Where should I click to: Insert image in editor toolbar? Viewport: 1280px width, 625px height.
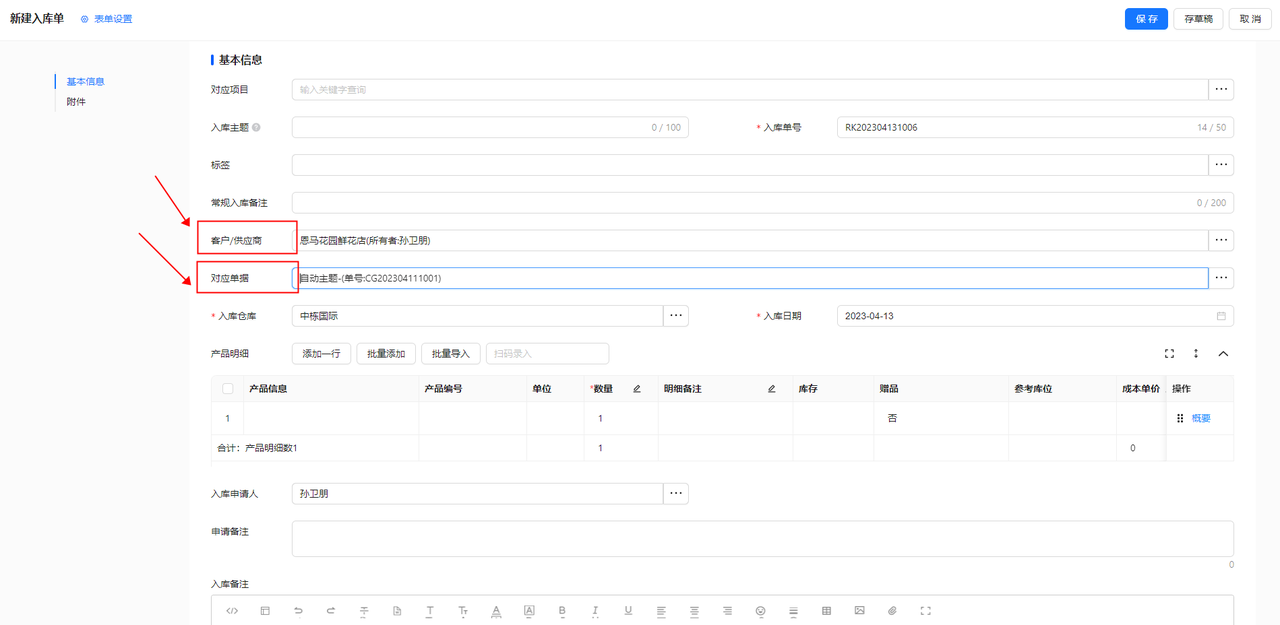pos(859,610)
